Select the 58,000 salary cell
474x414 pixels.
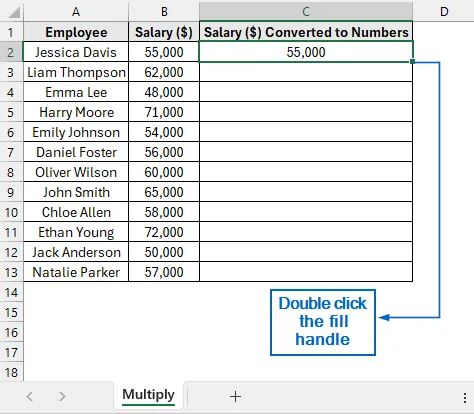164,212
